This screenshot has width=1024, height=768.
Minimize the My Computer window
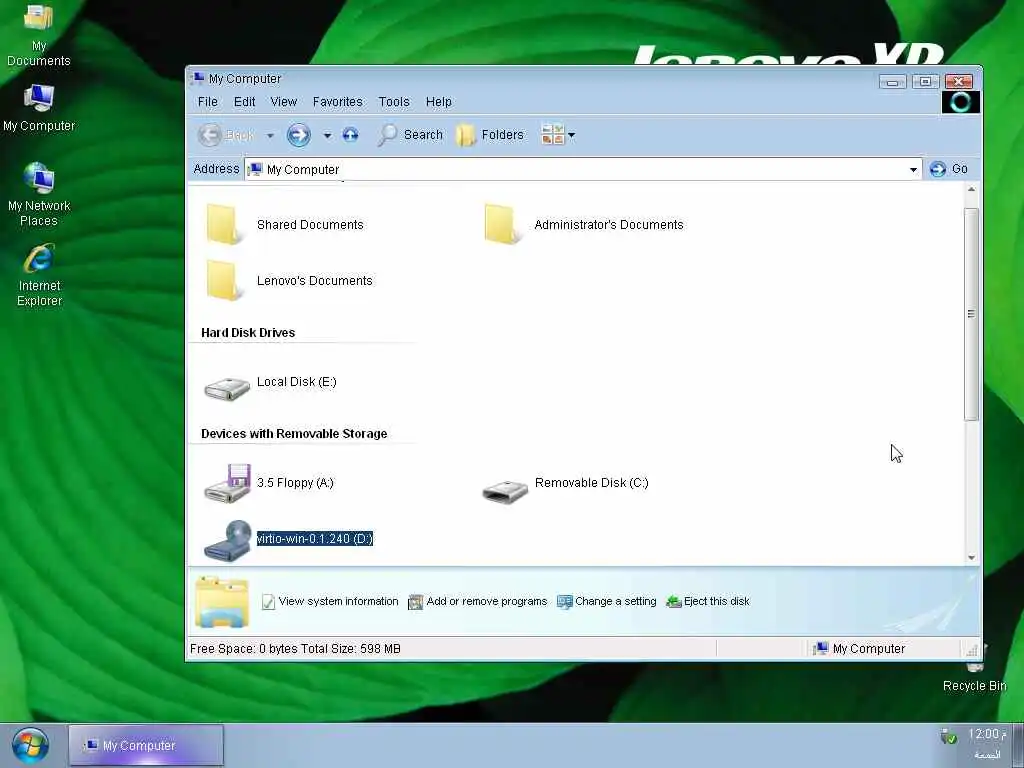(892, 82)
